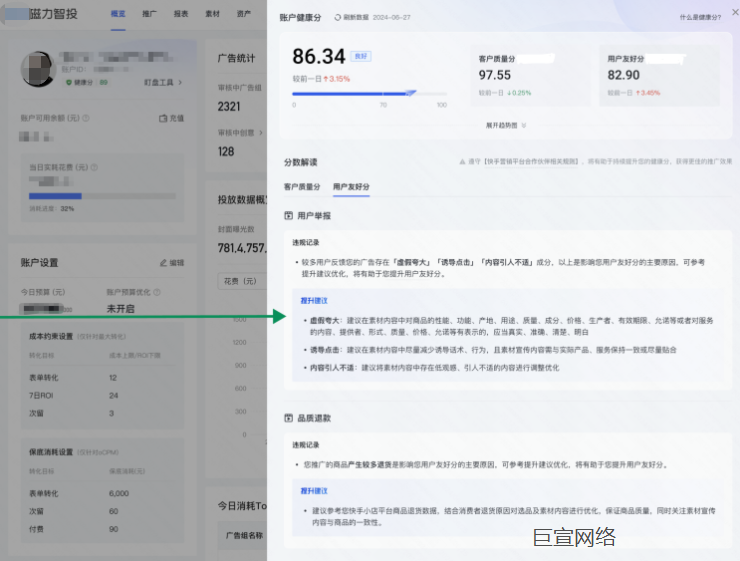Click the 良好 rating badge
Image resolution: width=740 pixels, height=561 pixels.
point(361,56)
